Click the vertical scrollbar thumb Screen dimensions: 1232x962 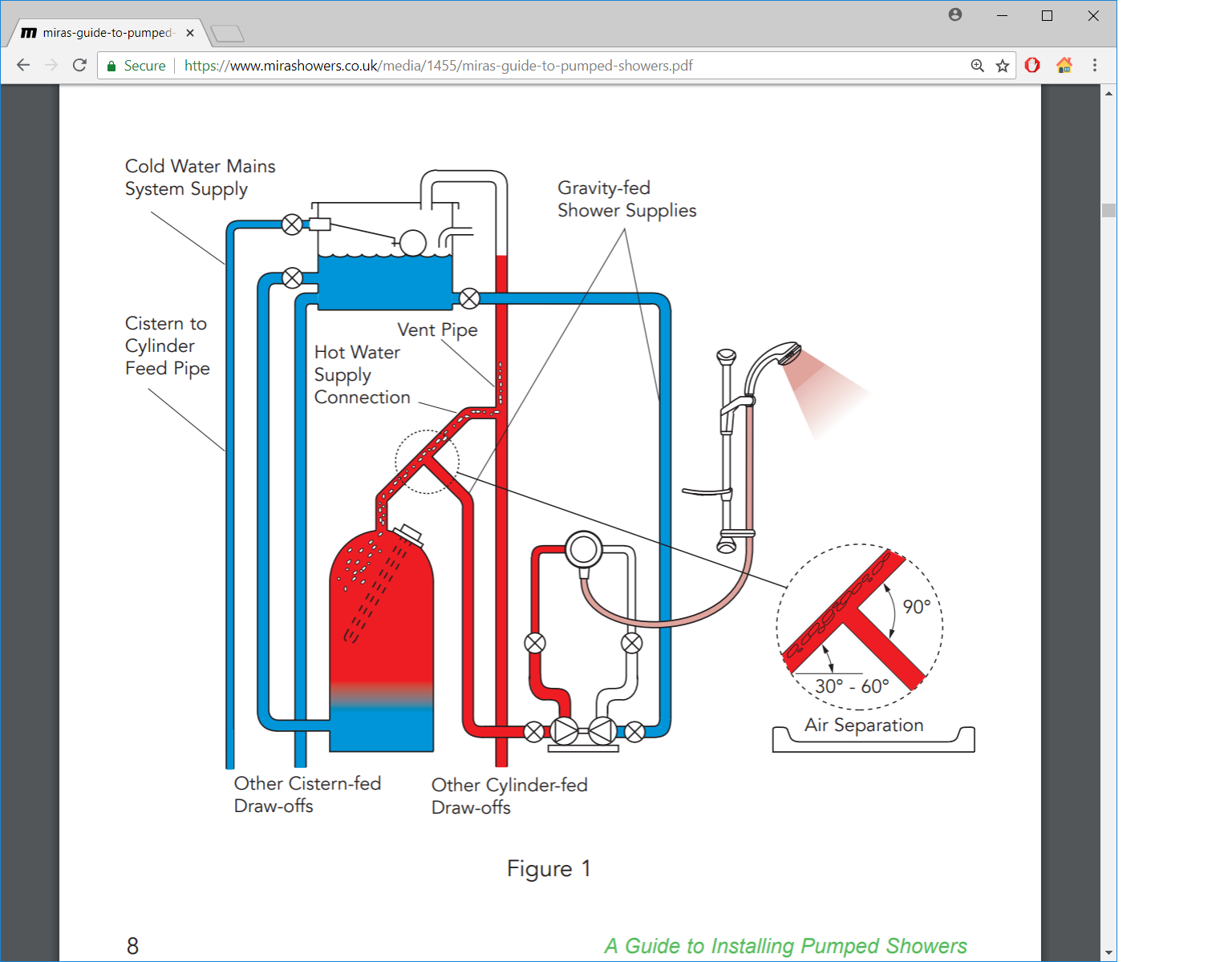[1108, 211]
